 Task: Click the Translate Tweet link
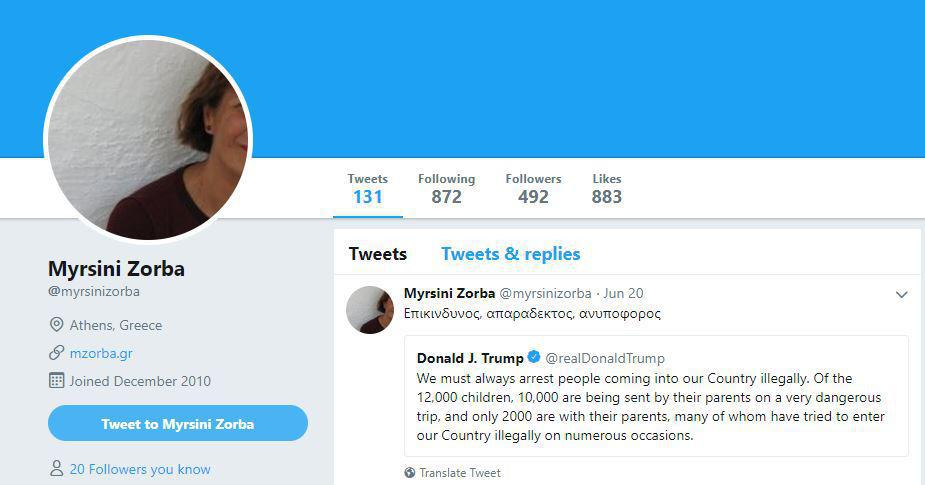(460, 473)
